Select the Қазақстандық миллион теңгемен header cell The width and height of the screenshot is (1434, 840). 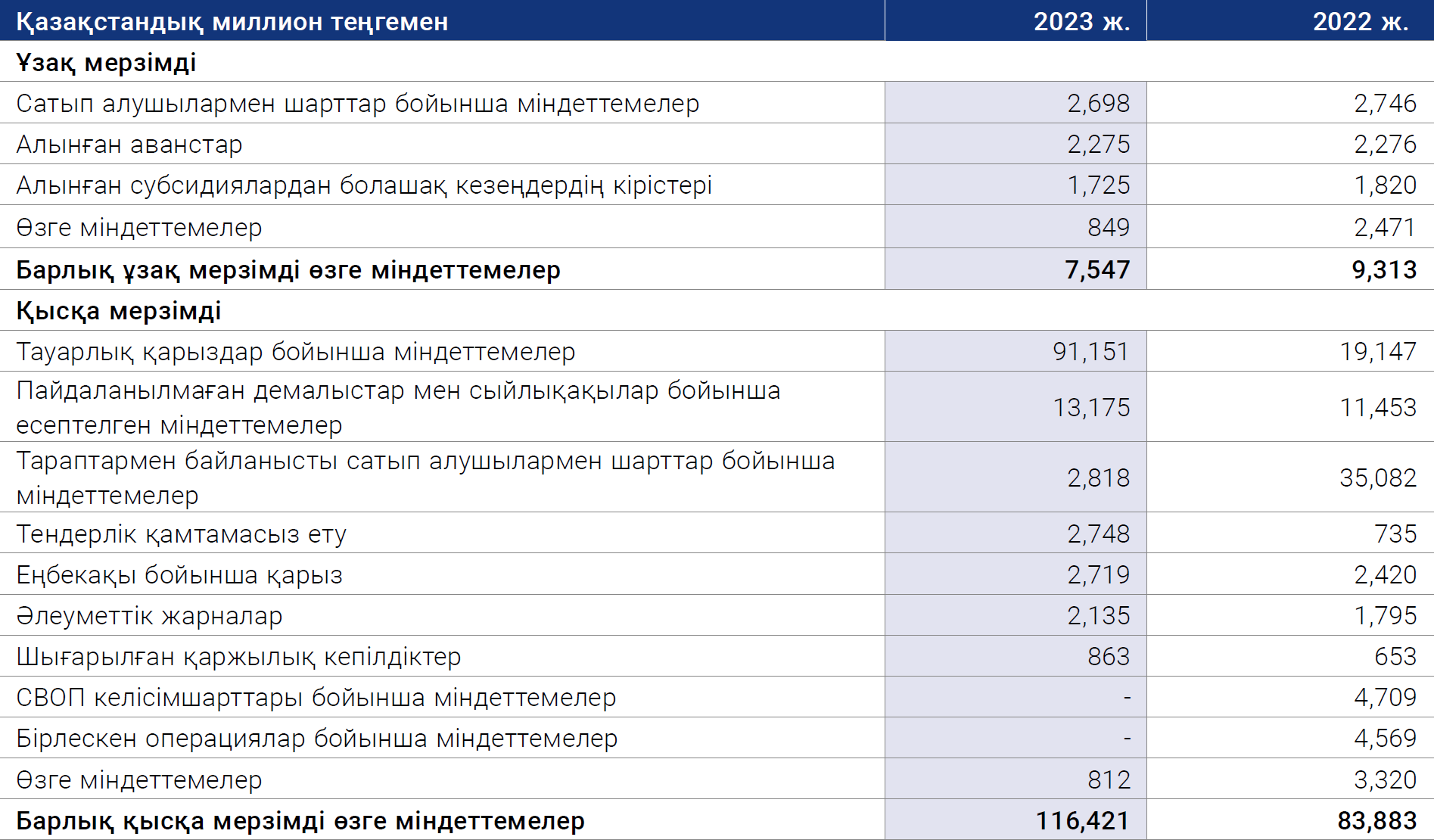tap(442, 20)
